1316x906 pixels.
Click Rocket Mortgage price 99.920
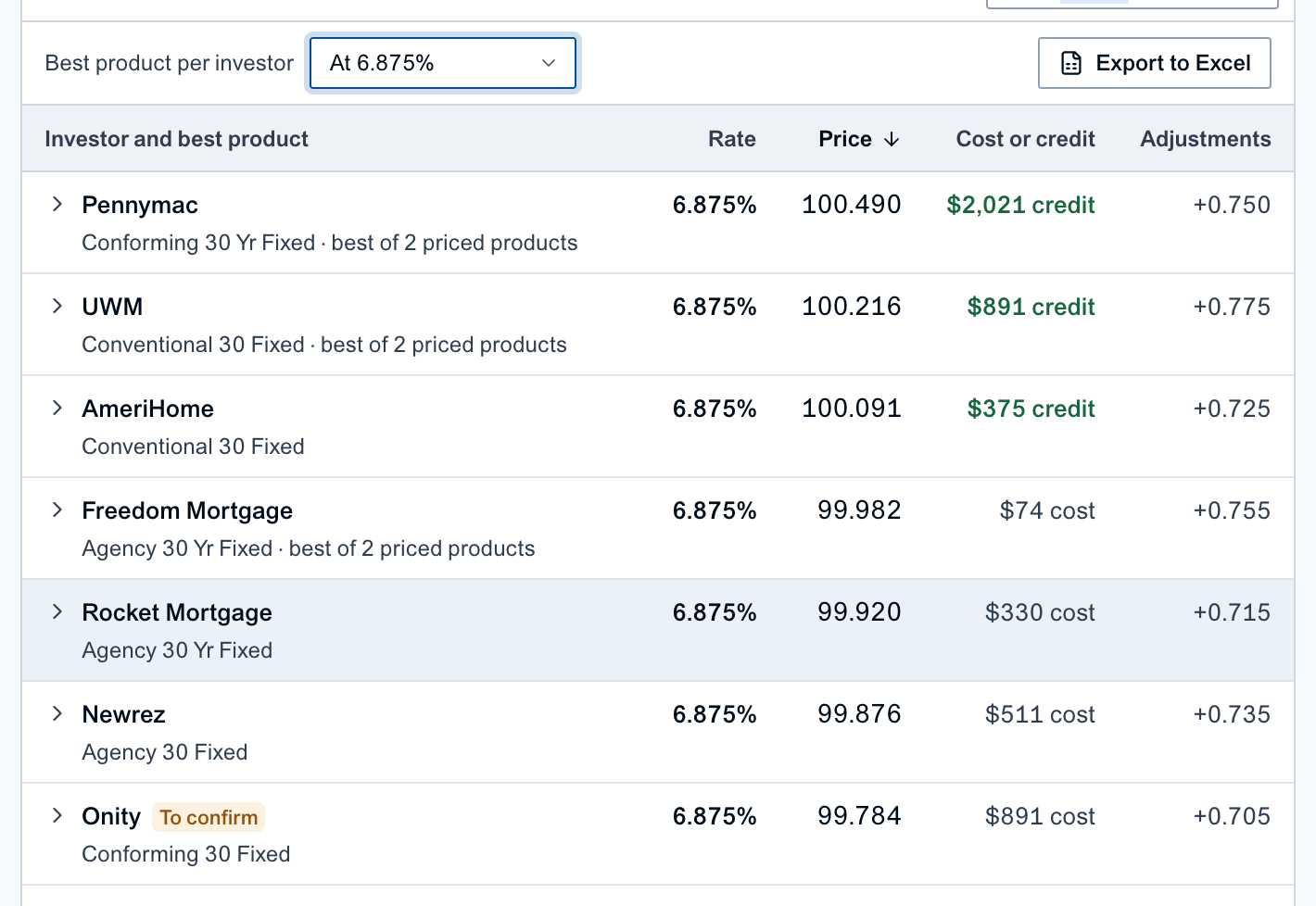(x=859, y=612)
